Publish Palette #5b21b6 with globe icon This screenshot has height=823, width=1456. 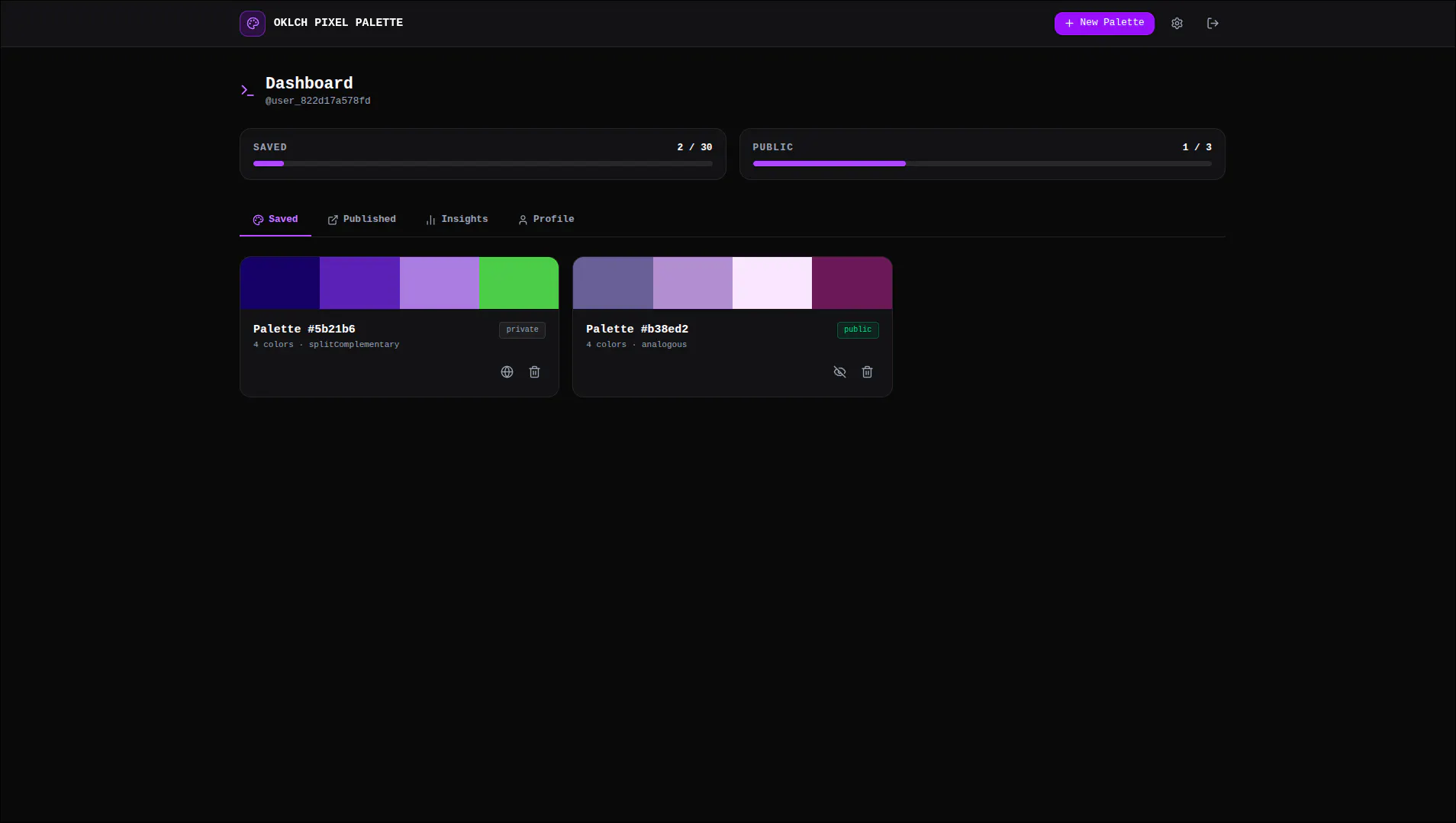click(x=507, y=371)
